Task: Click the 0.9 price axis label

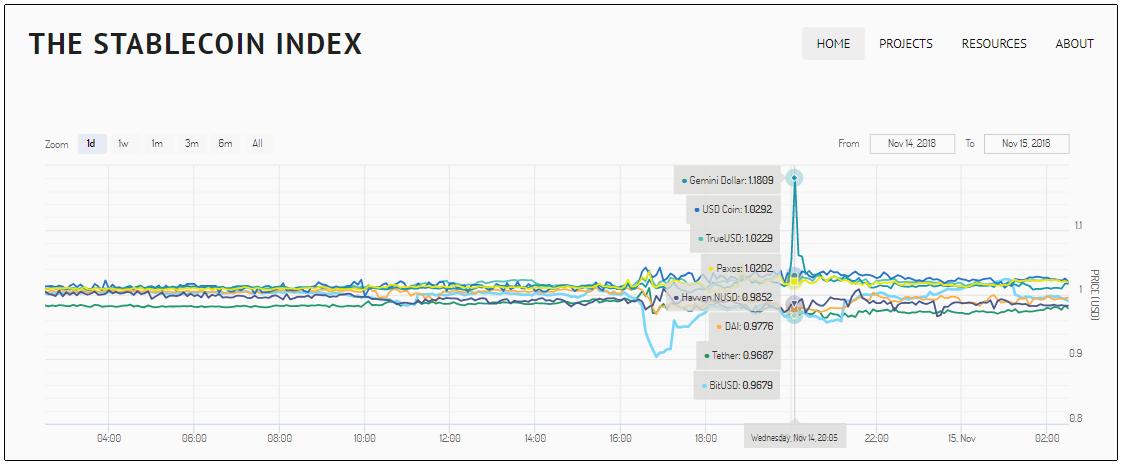Action: tap(1077, 354)
